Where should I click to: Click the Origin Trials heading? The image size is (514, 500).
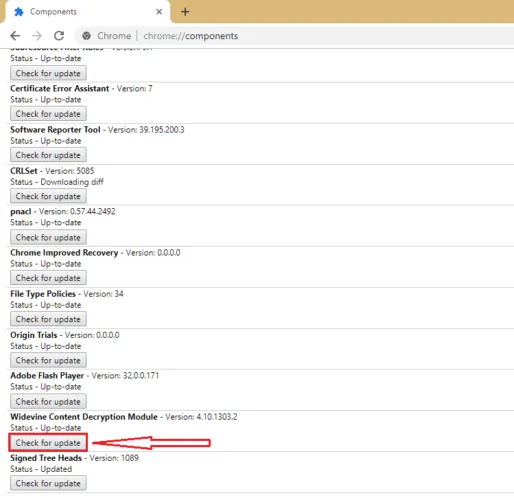[x=34, y=335]
